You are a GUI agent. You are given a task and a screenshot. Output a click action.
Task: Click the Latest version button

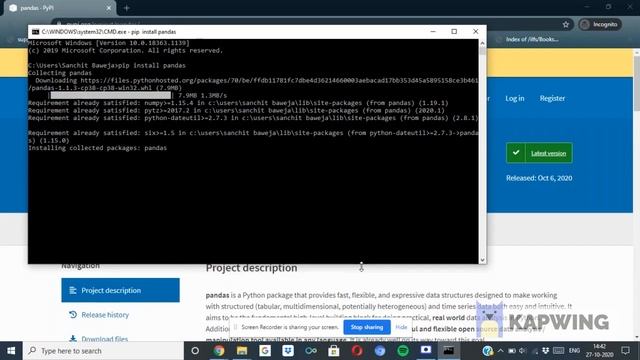(x=539, y=153)
